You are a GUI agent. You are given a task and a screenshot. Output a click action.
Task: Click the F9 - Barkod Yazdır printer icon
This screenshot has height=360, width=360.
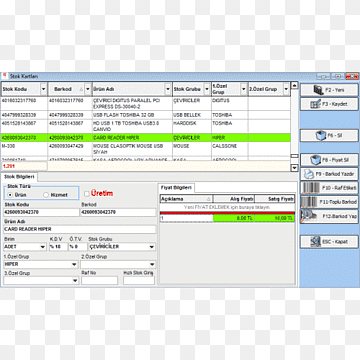310,174
